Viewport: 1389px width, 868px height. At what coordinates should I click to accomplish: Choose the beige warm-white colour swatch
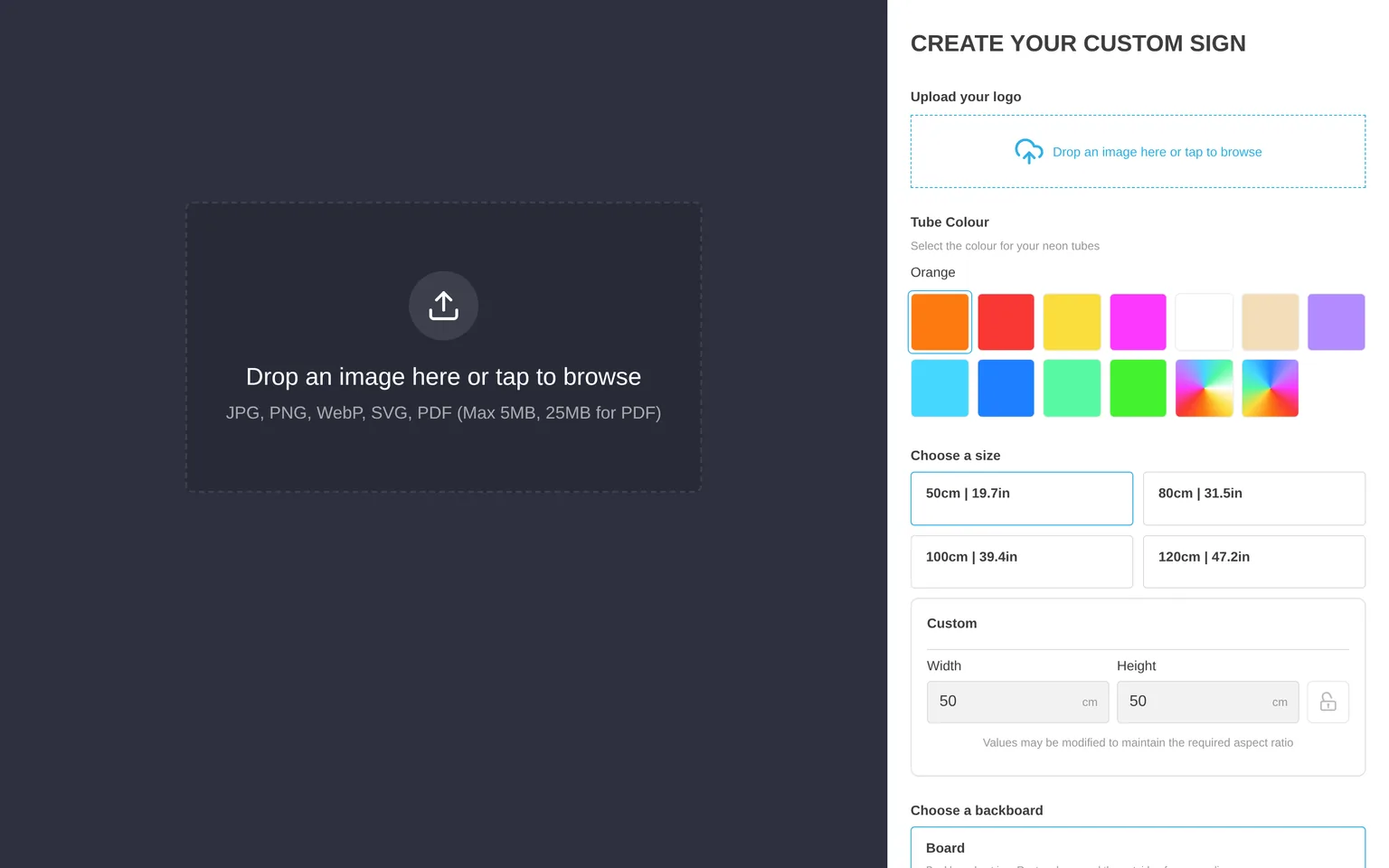(x=1270, y=322)
